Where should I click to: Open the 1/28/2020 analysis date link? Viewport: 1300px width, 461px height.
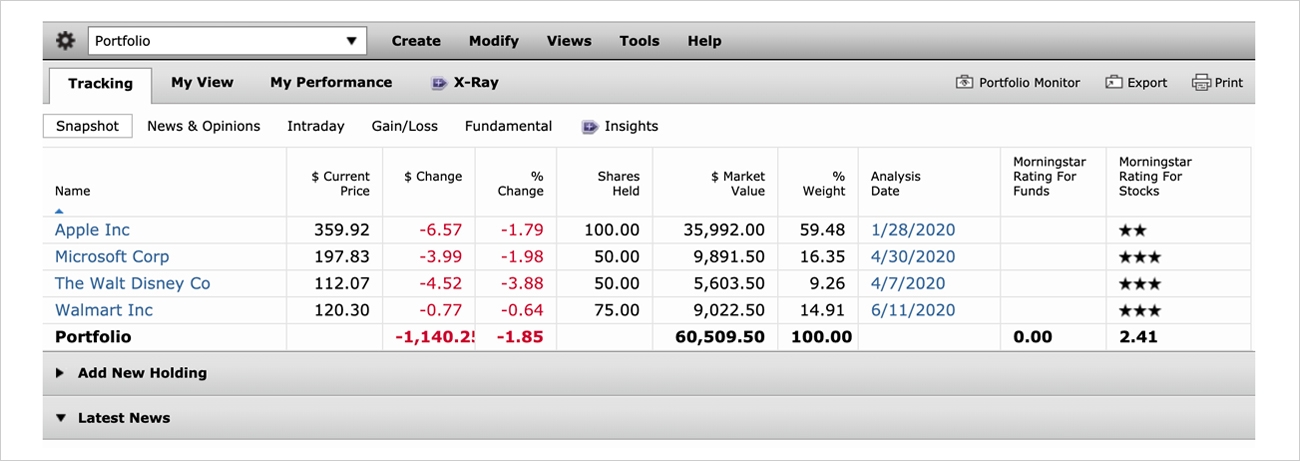[913, 230]
